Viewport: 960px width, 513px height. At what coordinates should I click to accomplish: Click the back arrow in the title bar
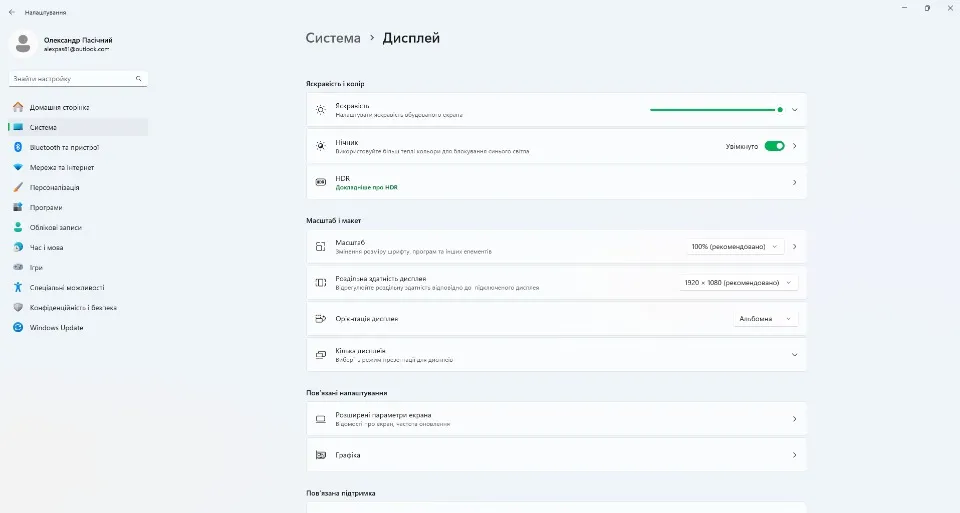(12, 12)
